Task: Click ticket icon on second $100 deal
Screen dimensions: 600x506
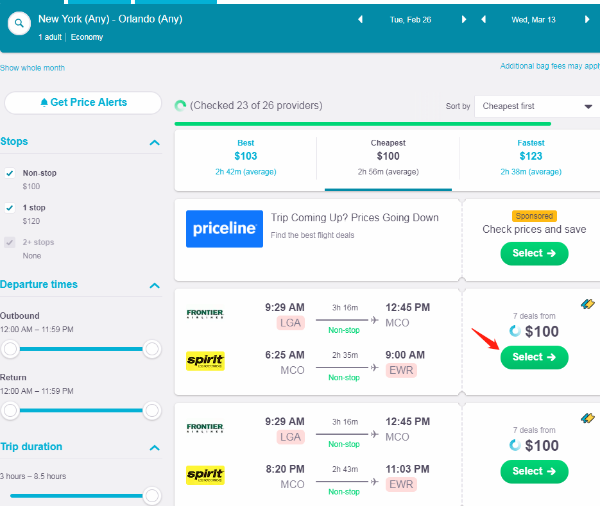Action: click(x=588, y=418)
